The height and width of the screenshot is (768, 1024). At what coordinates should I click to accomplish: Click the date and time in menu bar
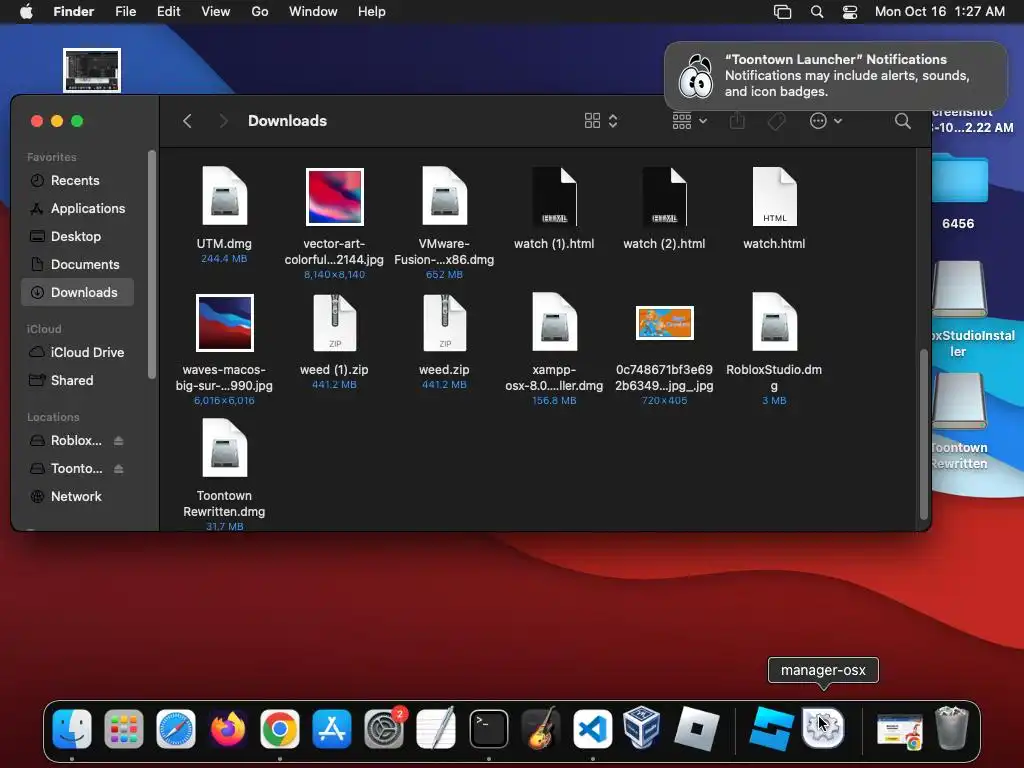tap(940, 12)
